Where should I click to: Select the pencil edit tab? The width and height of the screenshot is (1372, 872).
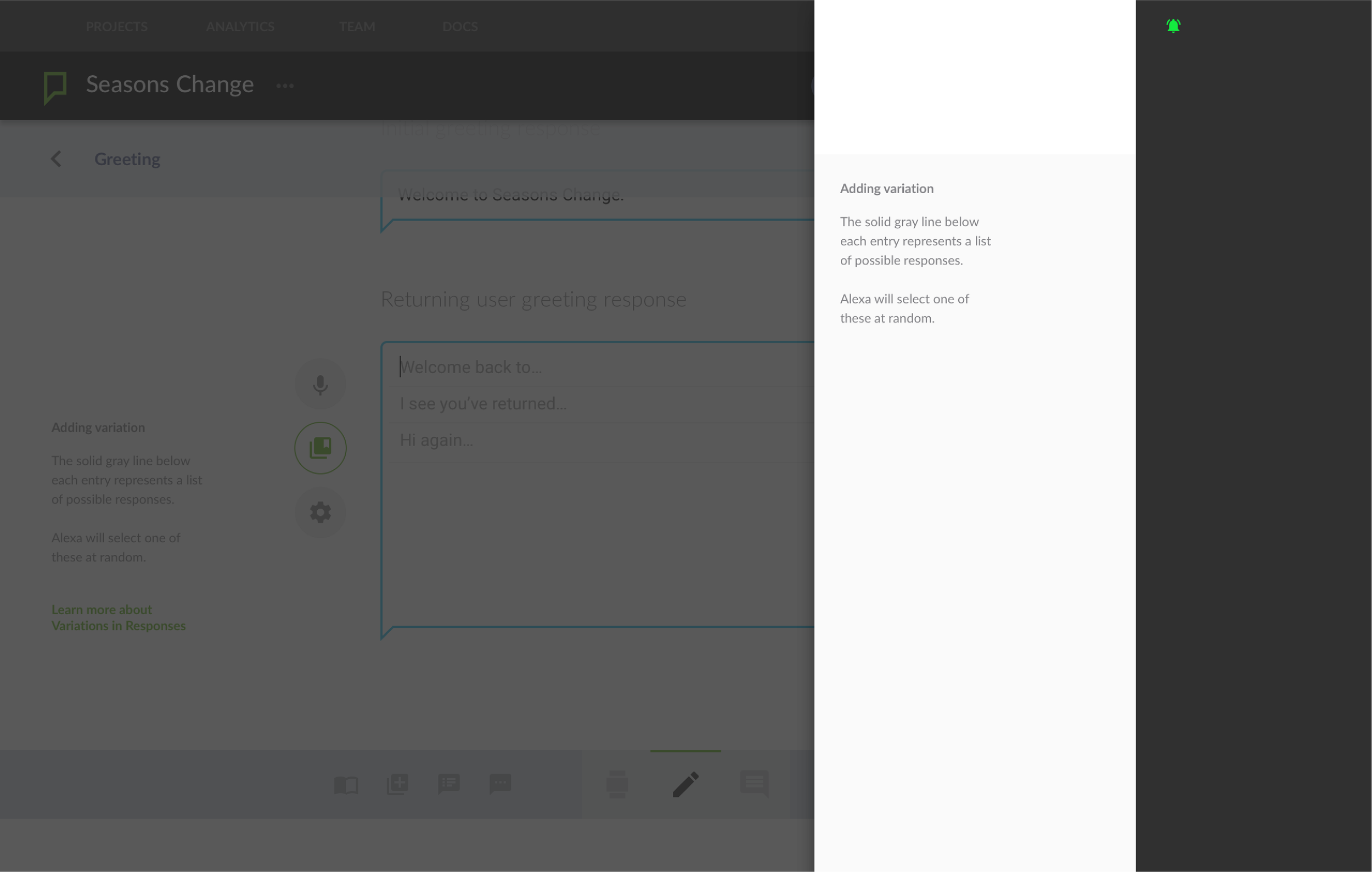coord(685,784)
